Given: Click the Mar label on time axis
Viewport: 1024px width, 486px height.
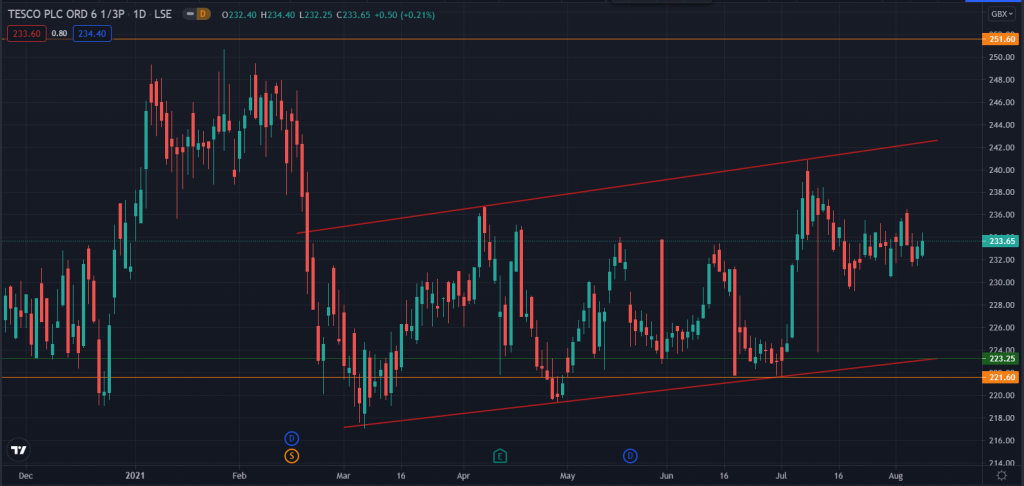Looking at the screenshot, I should click(344, 476).
